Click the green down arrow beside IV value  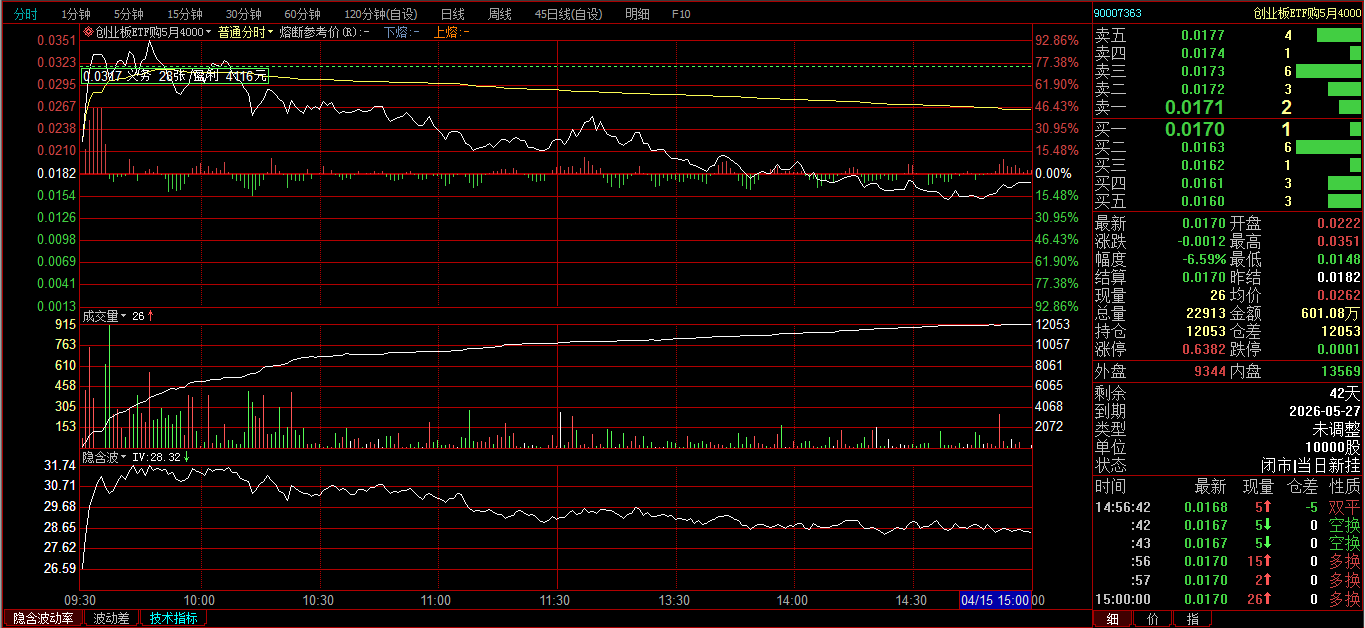coord(186,457)
